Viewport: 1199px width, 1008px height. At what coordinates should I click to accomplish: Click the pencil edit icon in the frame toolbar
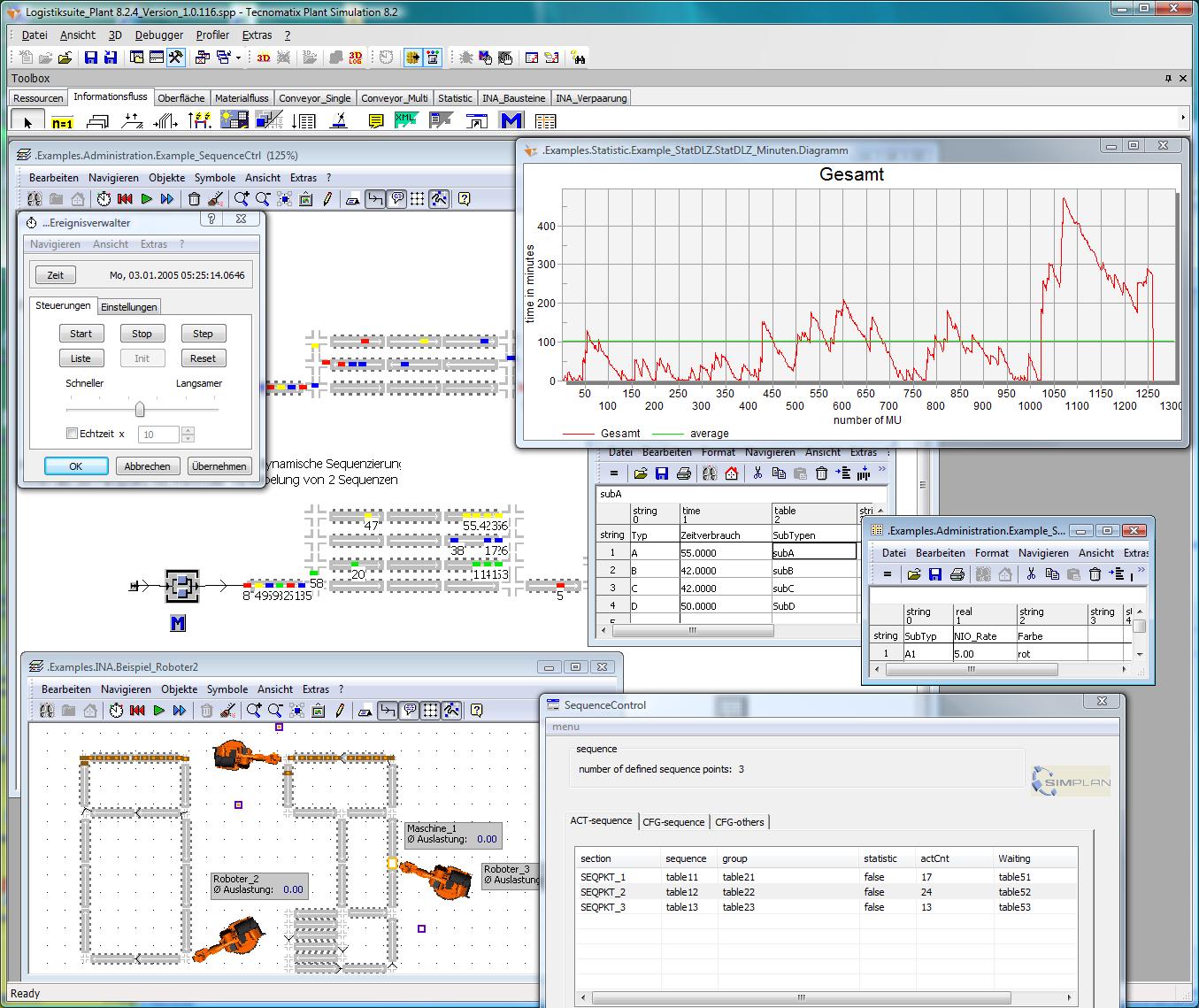(327, 199)
